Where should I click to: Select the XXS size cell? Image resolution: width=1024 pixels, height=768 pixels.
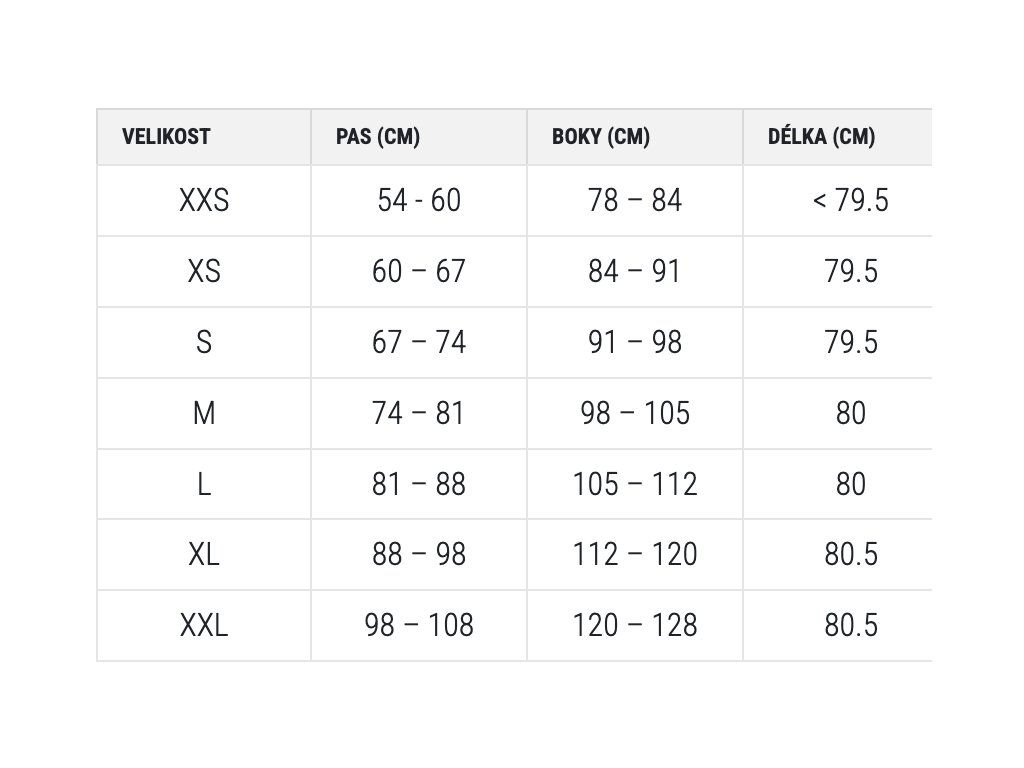tap(204, 200)
